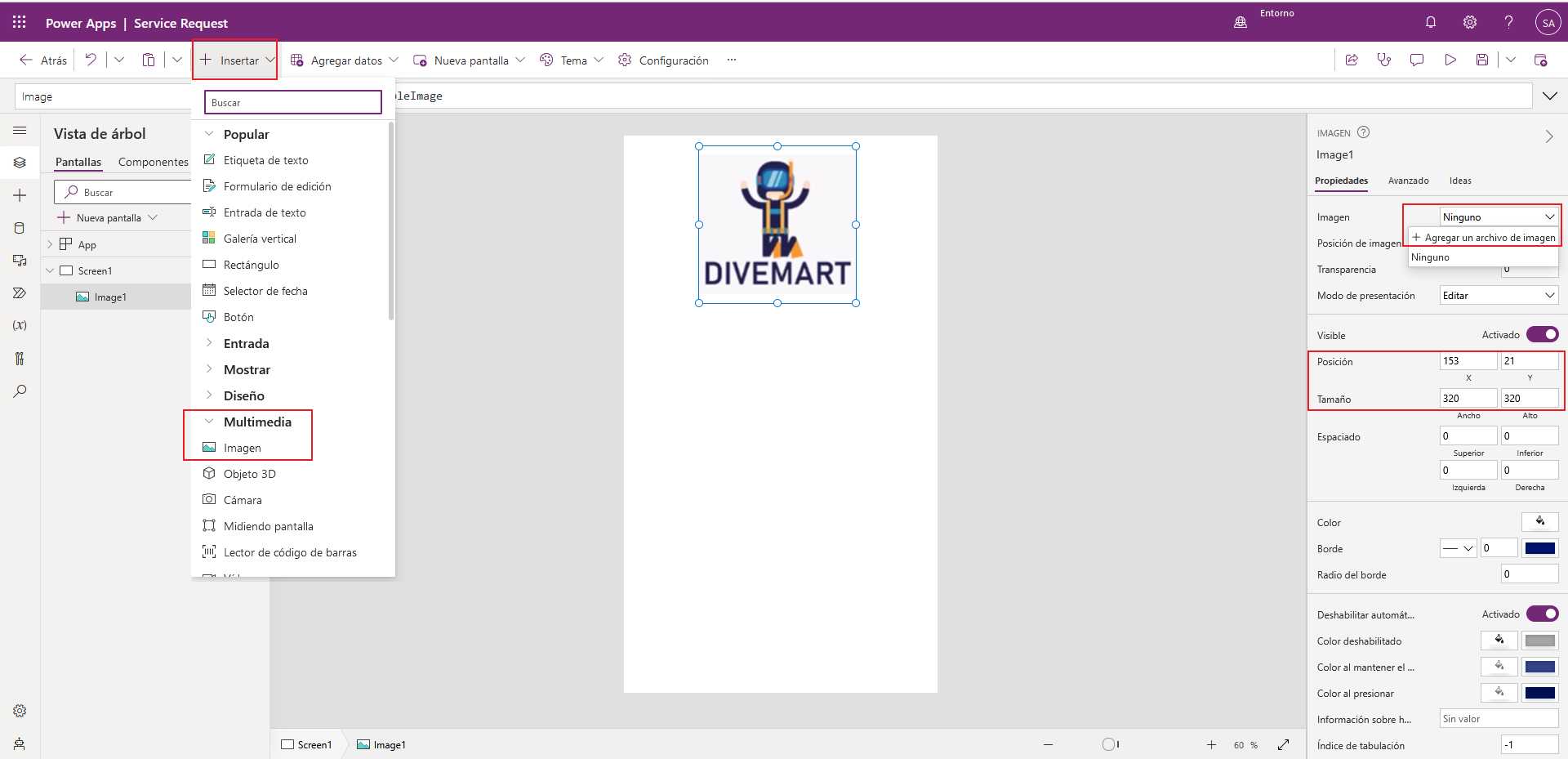The width and height of the screenshot is (1568, 759).
Task: Click Nueva pantalla in tree view
Action: point(108,218)
